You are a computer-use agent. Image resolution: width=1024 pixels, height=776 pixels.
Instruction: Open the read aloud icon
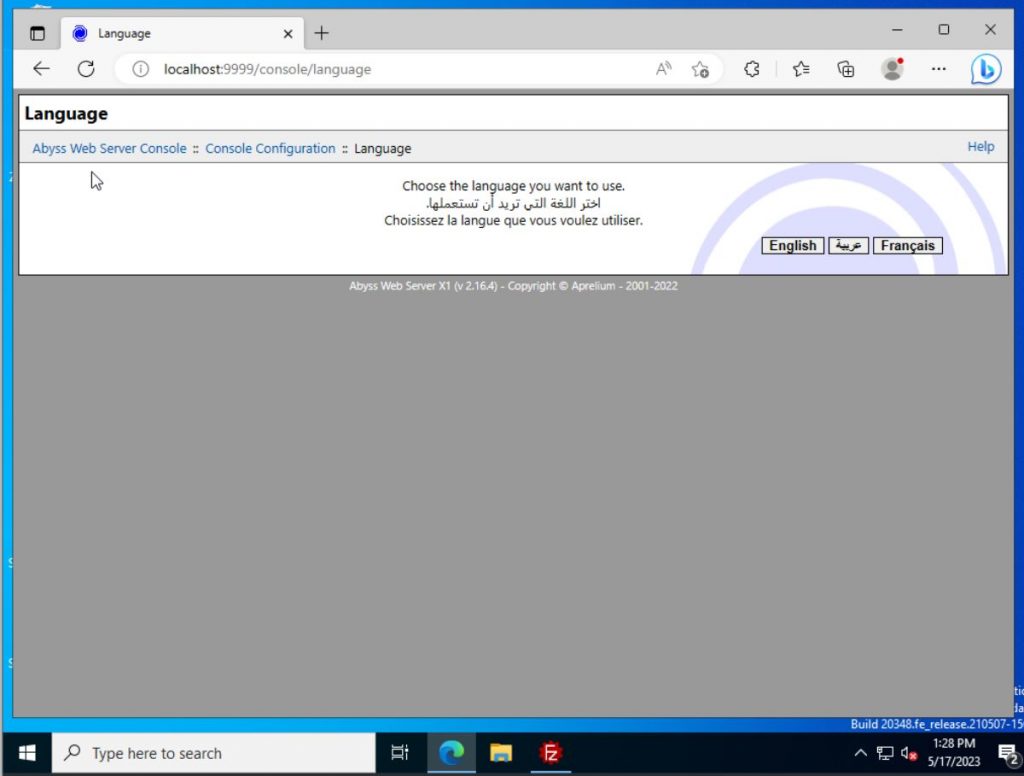pyautogui.click(x=663, y=68)
